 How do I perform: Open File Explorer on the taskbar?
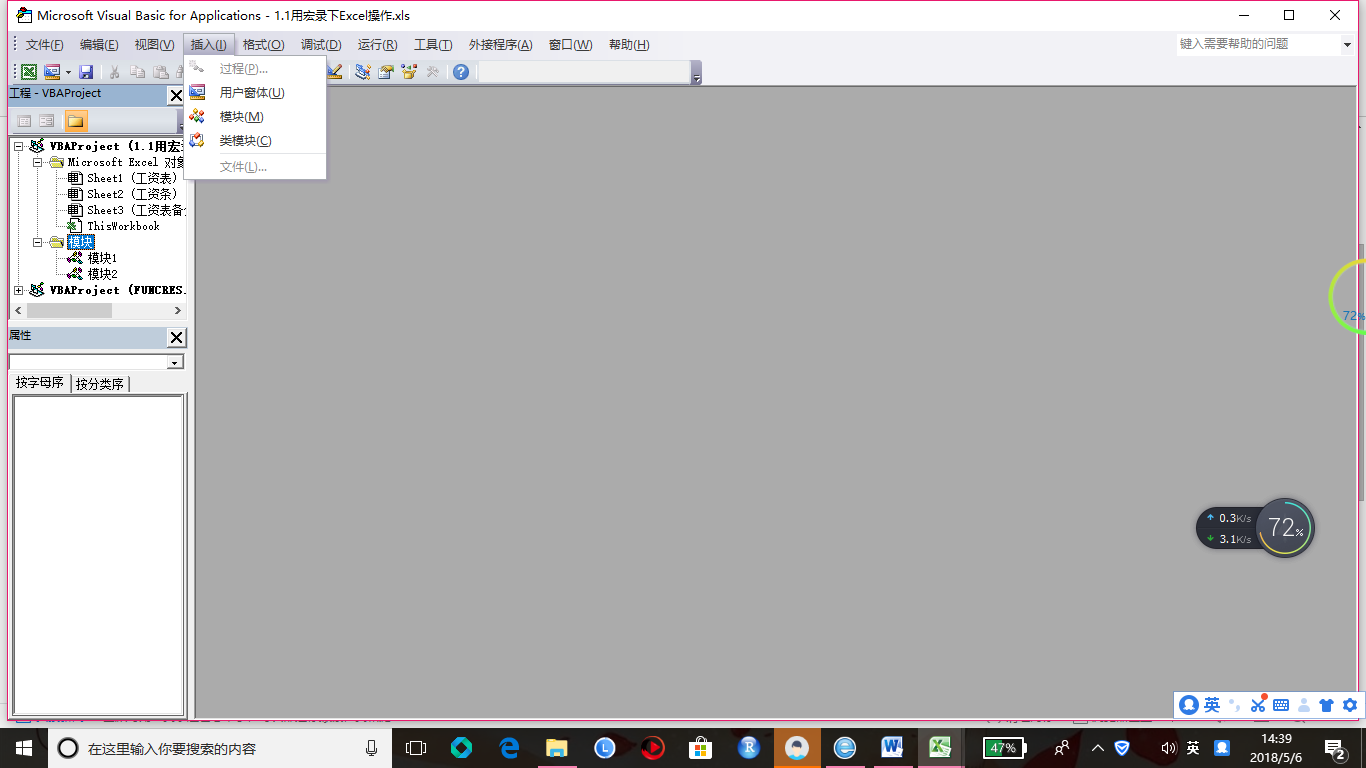pos(556,748)
